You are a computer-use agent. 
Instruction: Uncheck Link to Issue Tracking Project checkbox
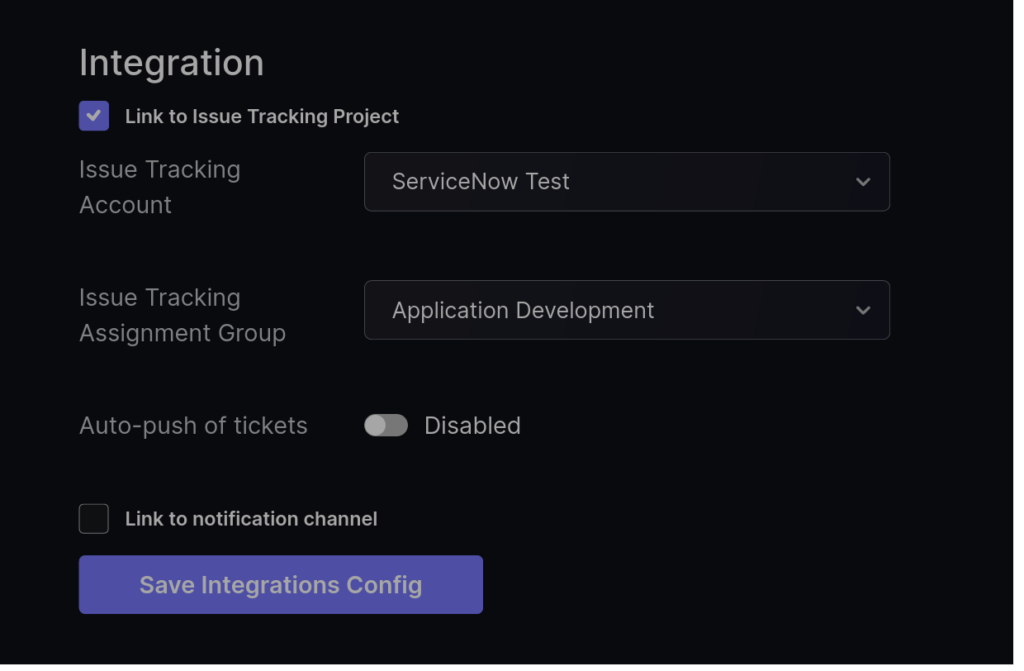click(94, 116)
